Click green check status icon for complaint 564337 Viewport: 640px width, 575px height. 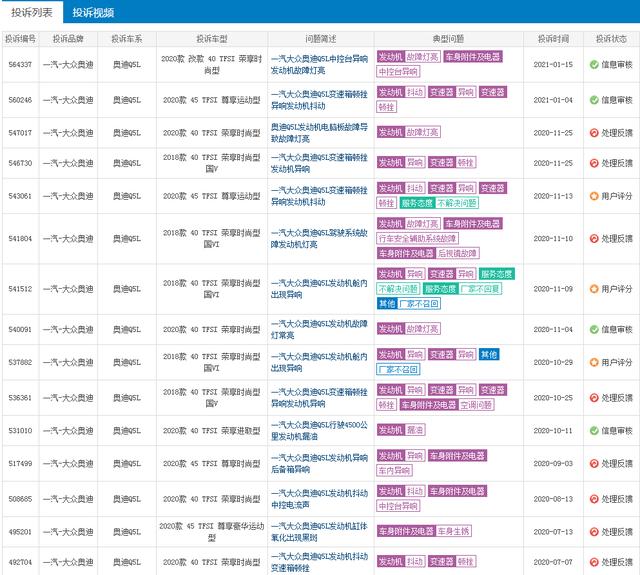coord(594,64)
